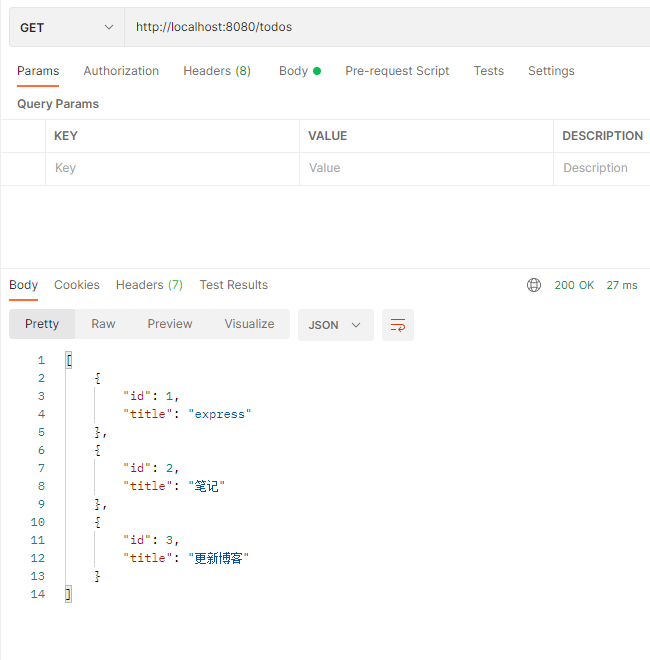This screenshot has width=650, height=660.
Task: Click the "id": 3 line
Action: pos(151,540)
